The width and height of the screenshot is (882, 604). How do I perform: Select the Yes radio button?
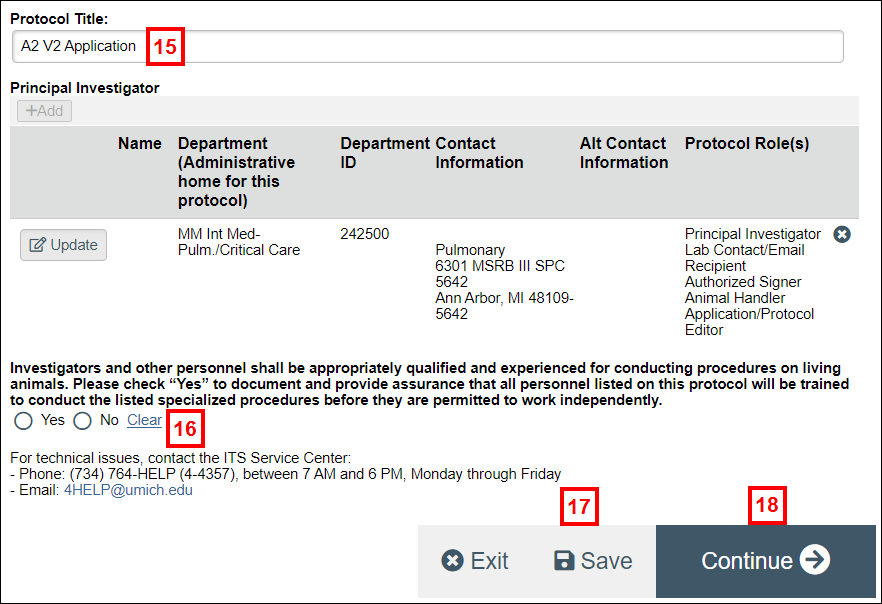pos(24,421)
